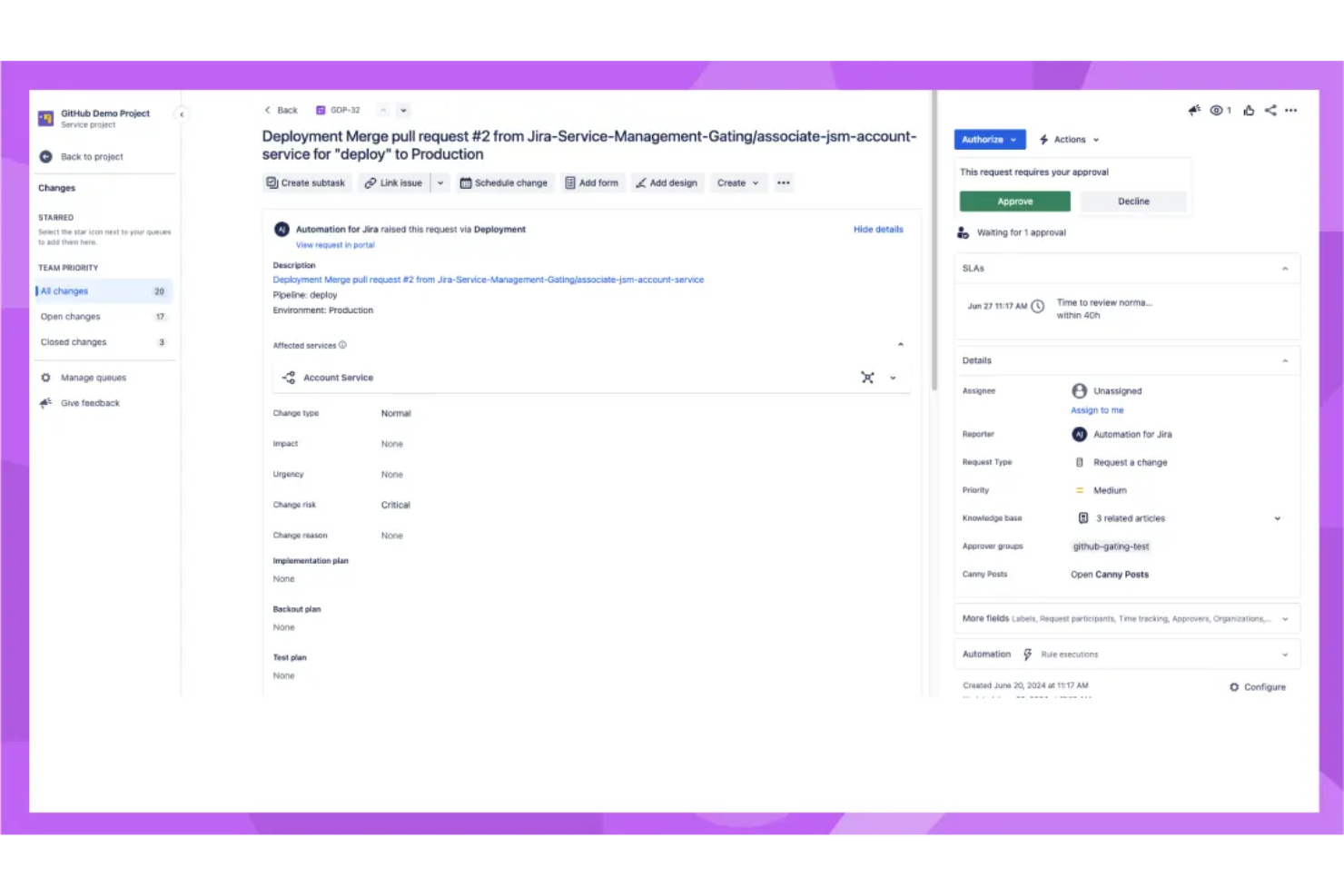
Task: Click the Unassigned assignee field
Action: 1107,391
